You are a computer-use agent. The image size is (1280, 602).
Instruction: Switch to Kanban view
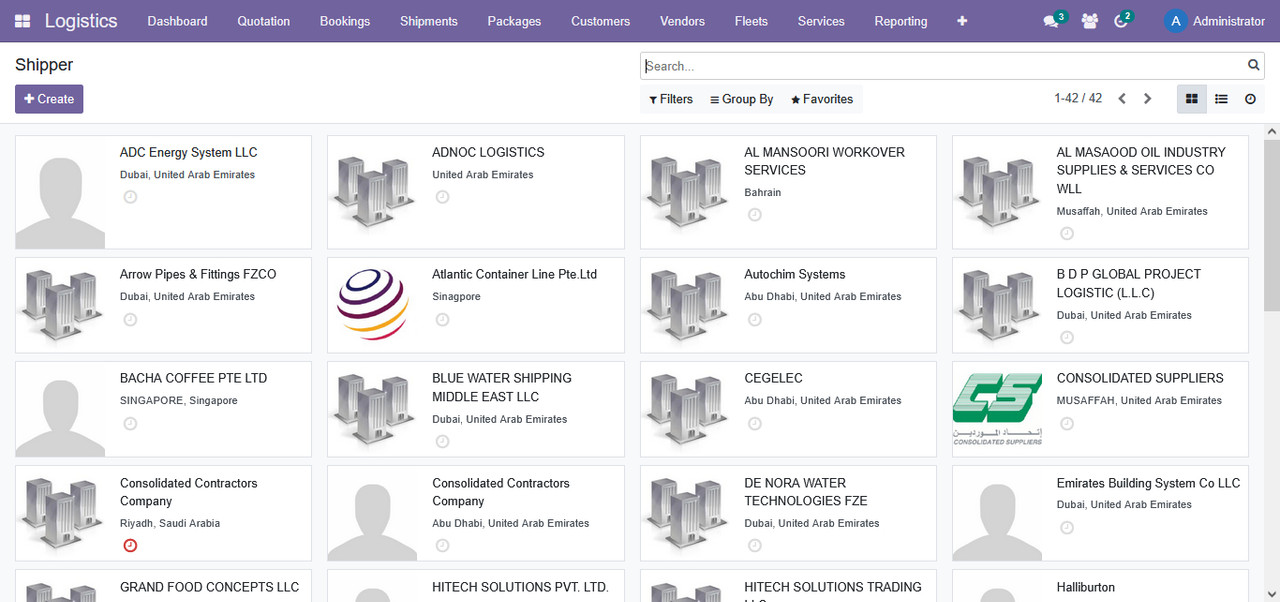pos(1192,99)
